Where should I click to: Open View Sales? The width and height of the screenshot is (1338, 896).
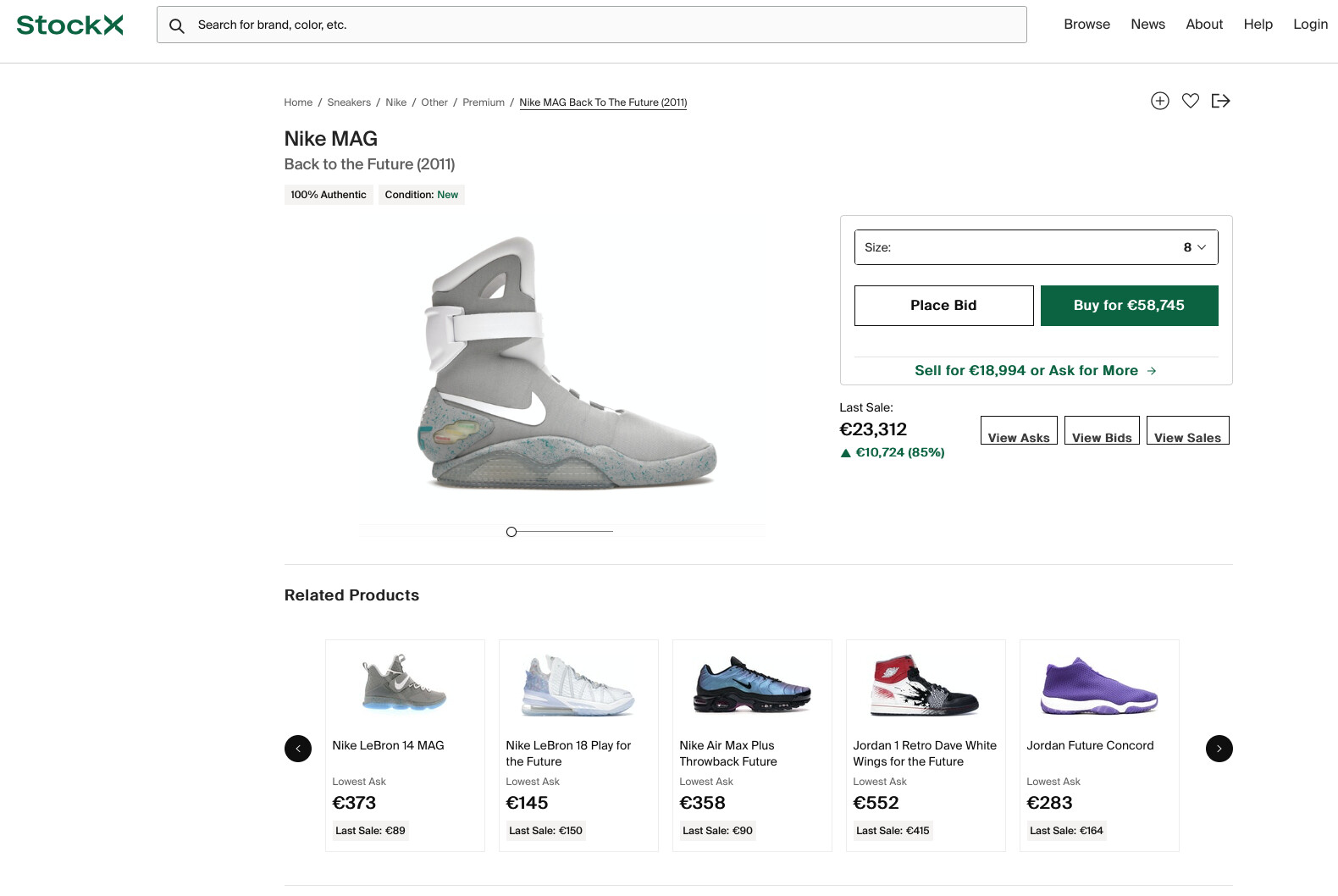coord(1188,430)
